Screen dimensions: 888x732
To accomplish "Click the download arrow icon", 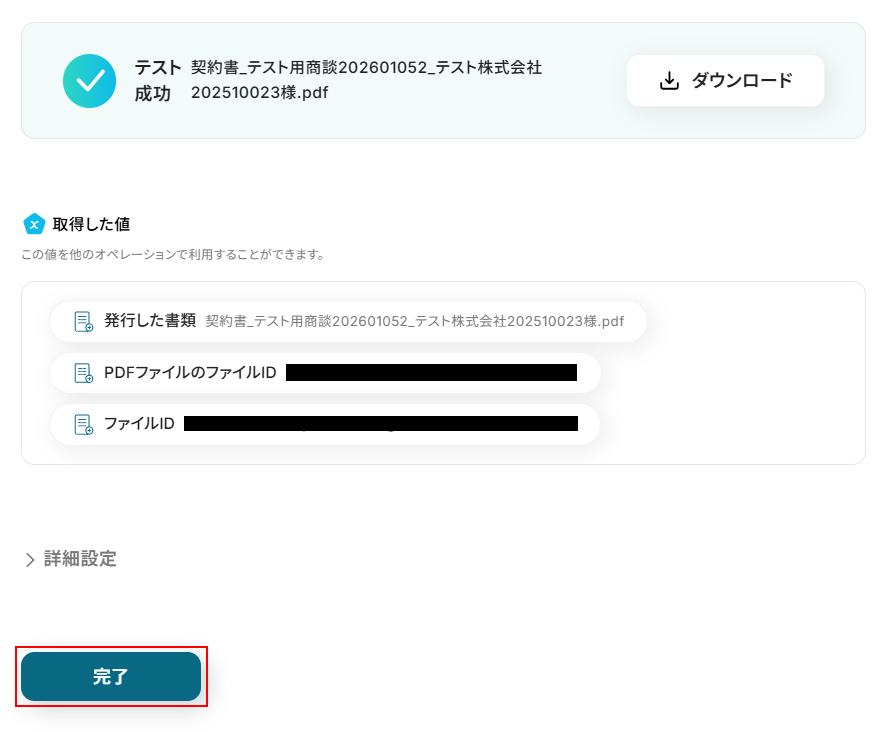I will (670, 81).
